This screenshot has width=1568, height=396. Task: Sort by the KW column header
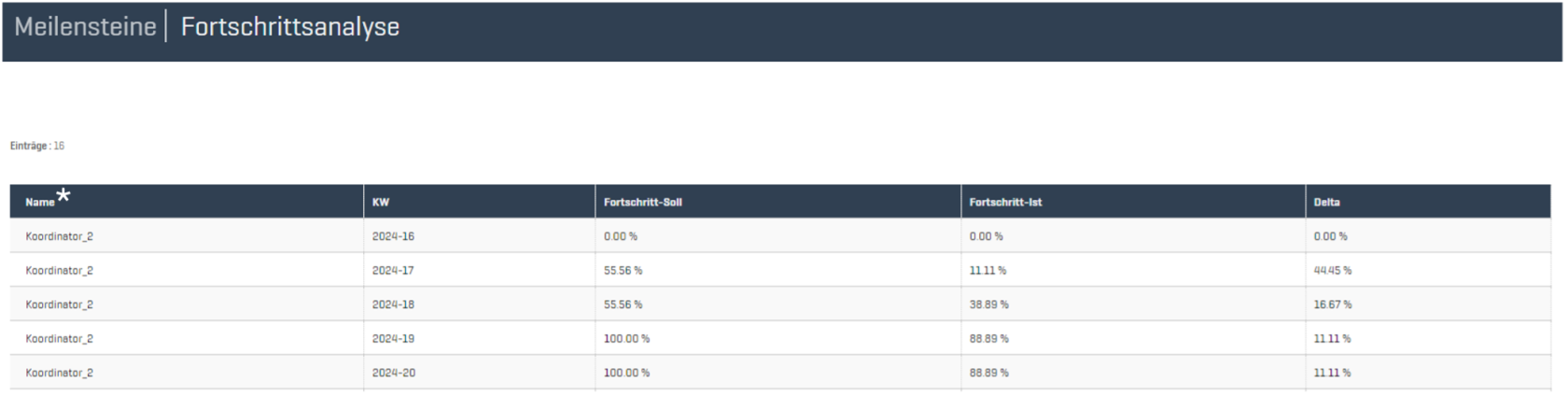(x=381, y=203)
